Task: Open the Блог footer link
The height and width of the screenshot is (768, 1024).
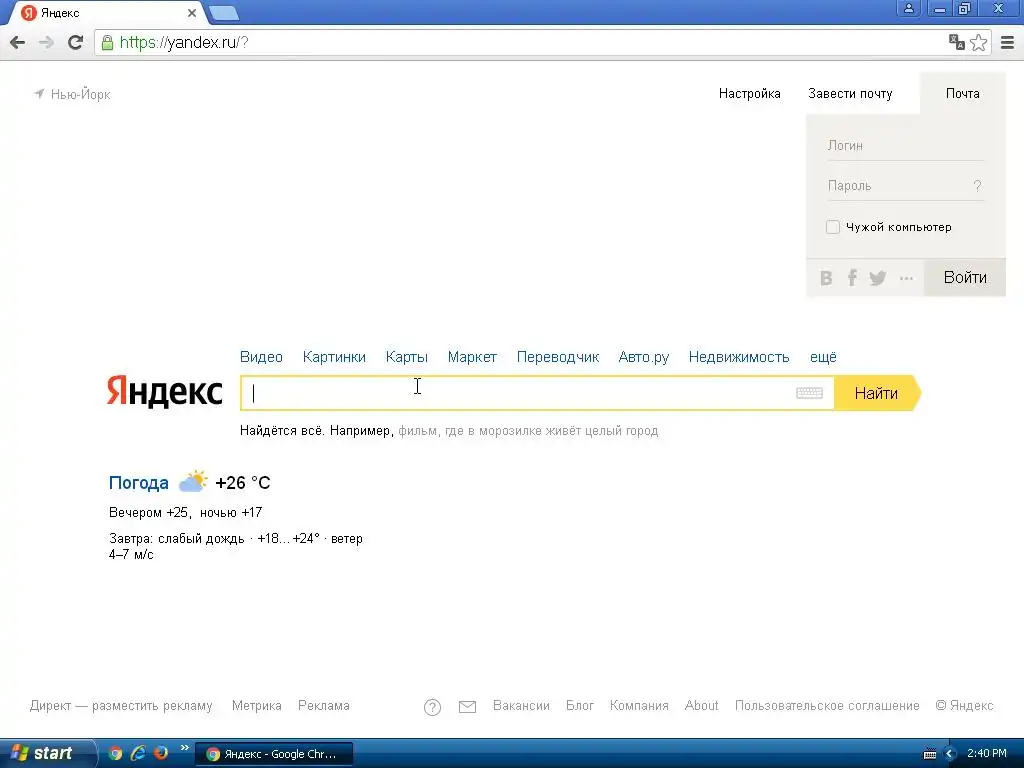Action: [x=580, y=706]
